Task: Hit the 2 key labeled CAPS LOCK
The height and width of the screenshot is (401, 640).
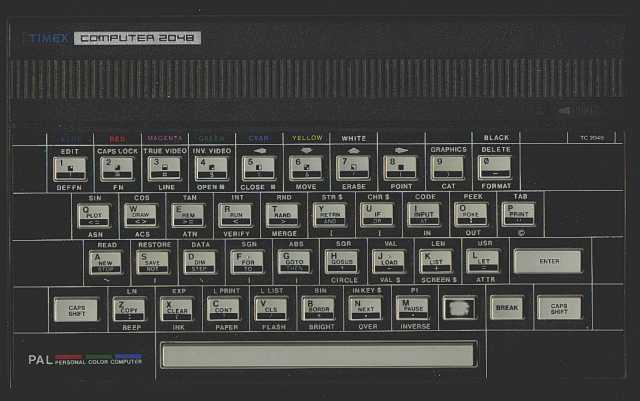Action: pos(117,169)
